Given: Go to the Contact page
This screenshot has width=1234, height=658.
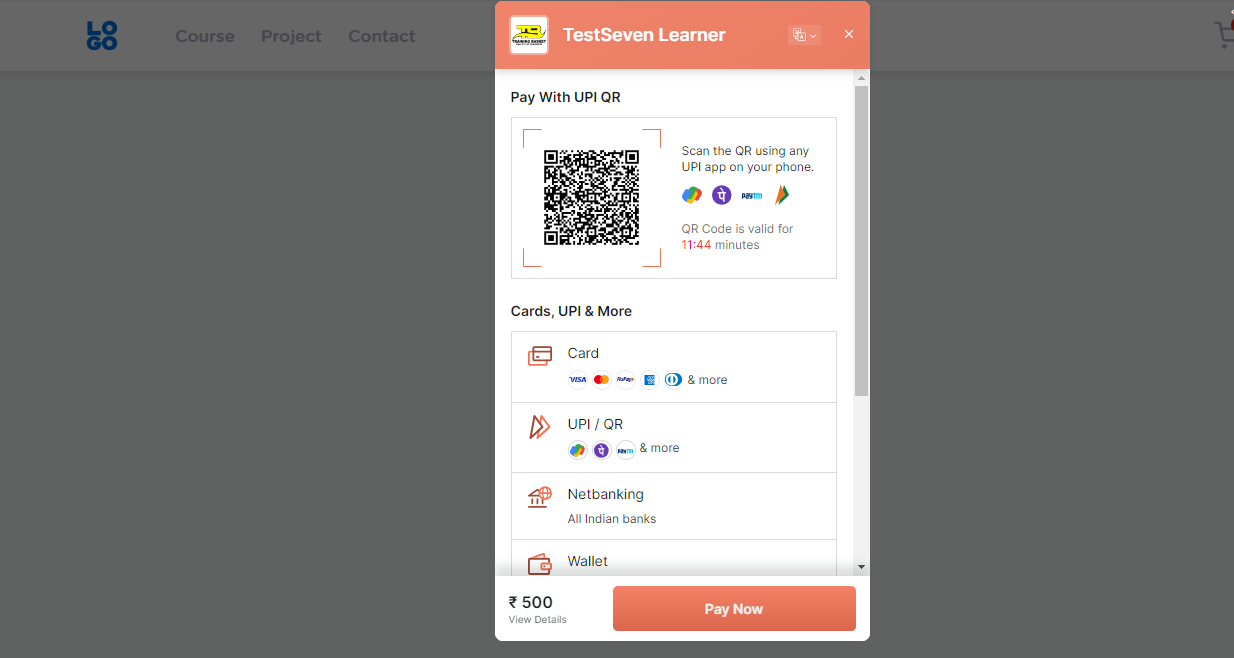Looking at the screenshot, I should [381, 36].
